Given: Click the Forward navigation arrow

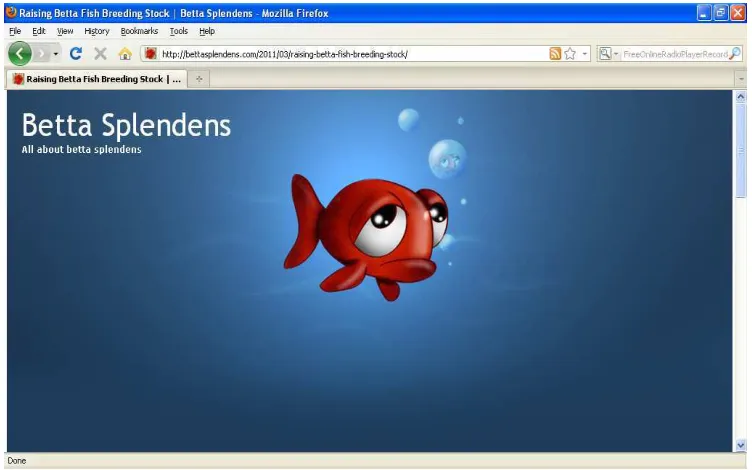Looking at the screenshot, I should pyautogui.click(x=42, y=54).
